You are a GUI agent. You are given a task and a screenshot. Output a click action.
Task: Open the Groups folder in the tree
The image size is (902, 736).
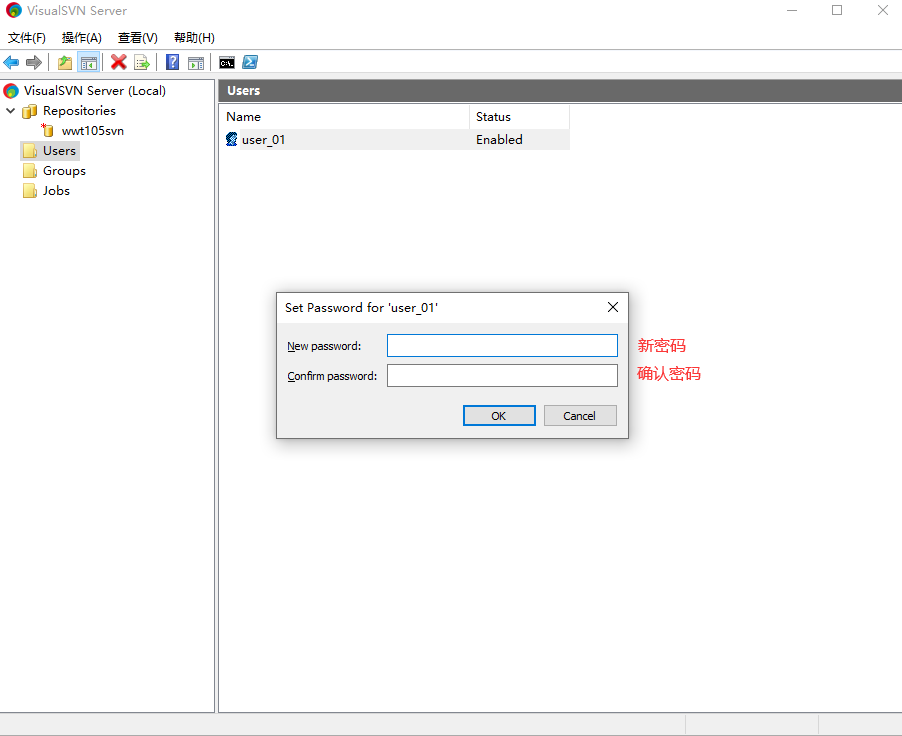64,171
